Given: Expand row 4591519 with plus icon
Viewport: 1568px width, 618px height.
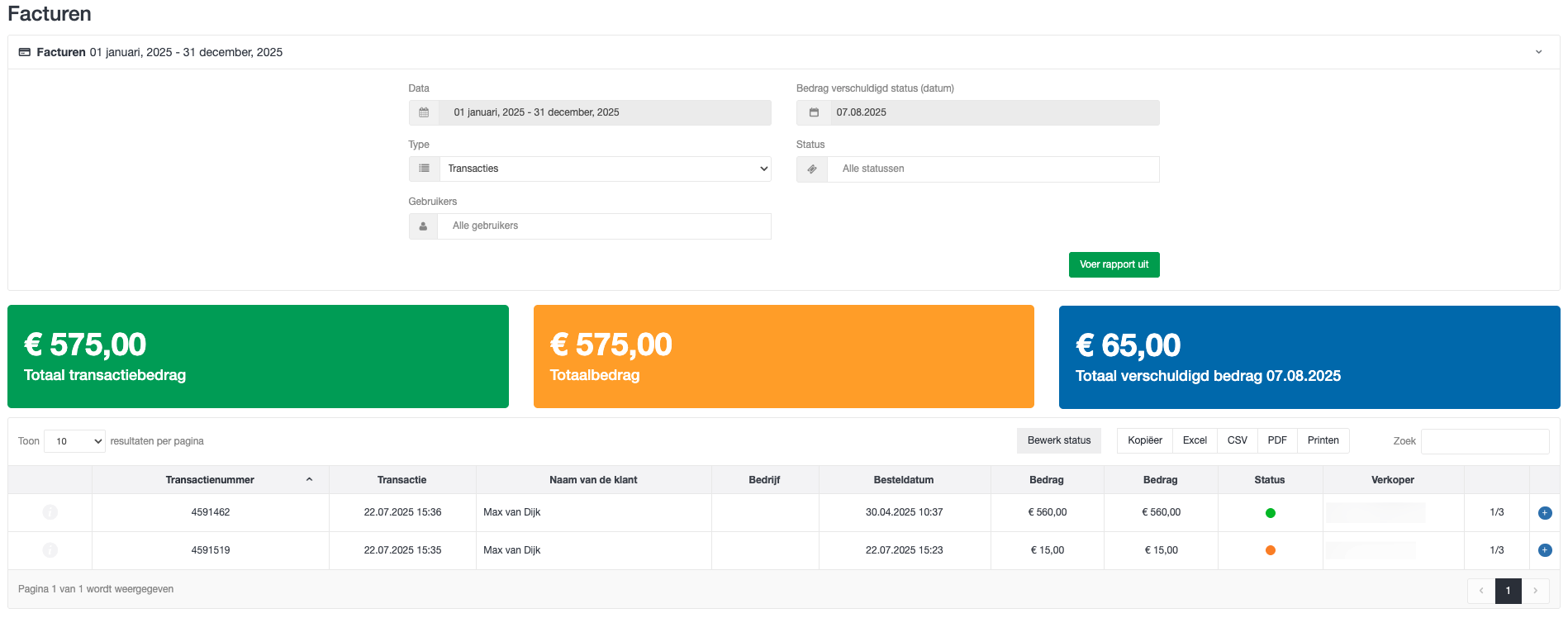Looking at the screenshot, I should tap(1545, 550).
